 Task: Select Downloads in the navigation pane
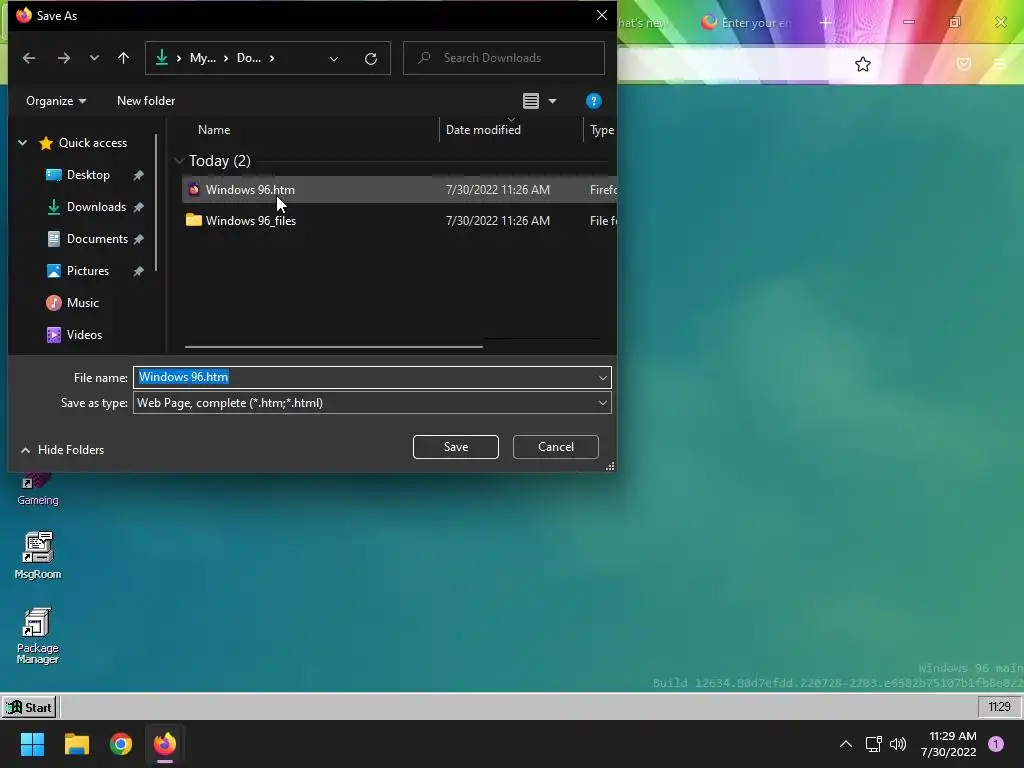click(x=96, y=207)
